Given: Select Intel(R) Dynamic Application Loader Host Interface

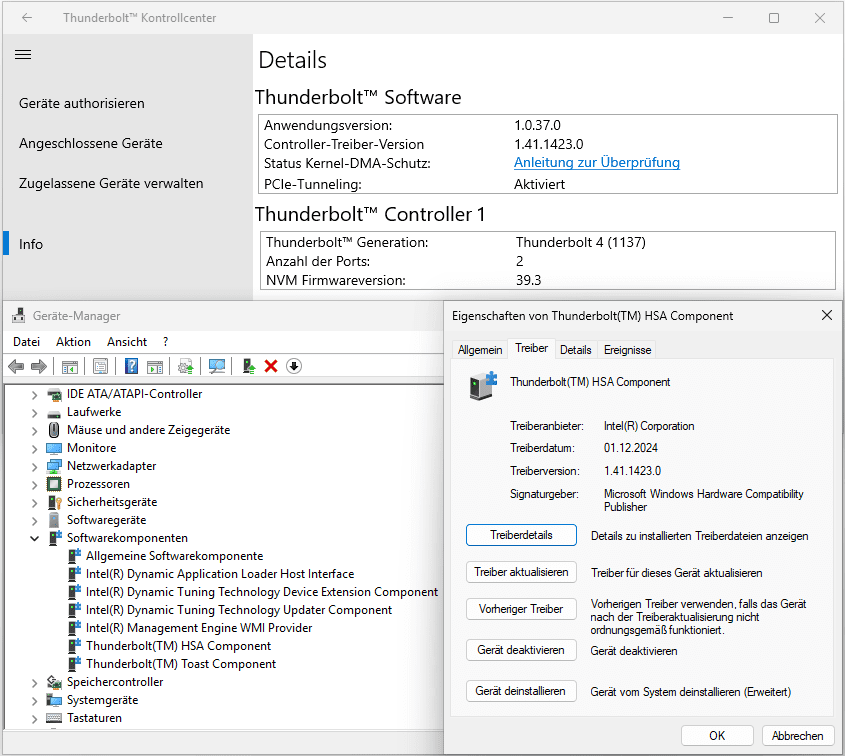Looking at the screenshot, I should [x=220, y=574].
